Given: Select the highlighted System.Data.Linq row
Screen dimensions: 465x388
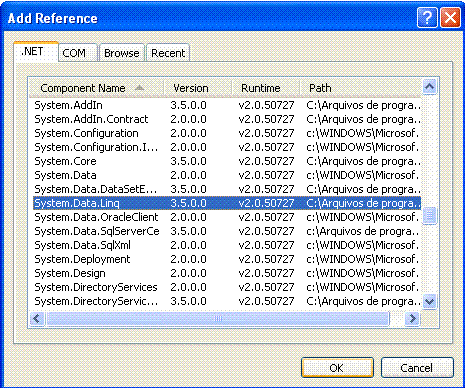Looking at the screenshot, I should (x=227, y=203).
